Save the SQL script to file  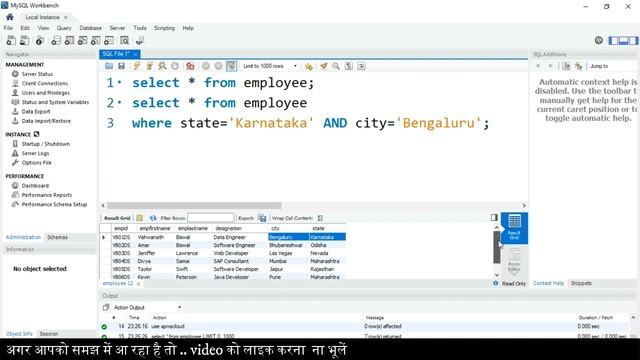point(121,66)
